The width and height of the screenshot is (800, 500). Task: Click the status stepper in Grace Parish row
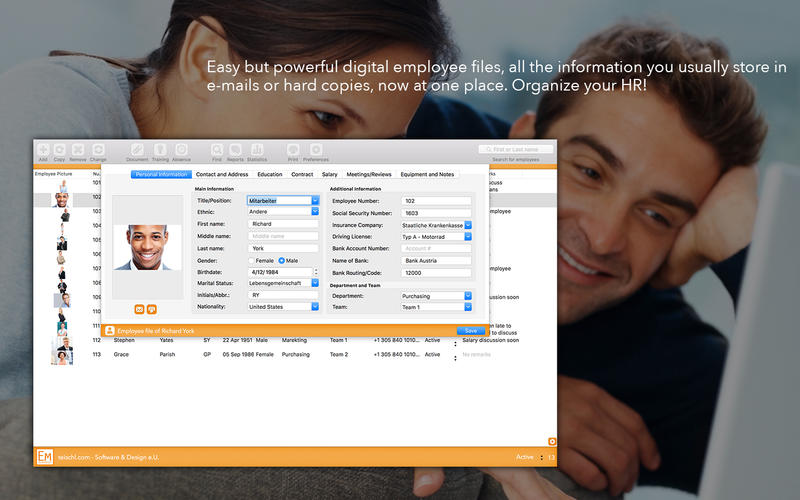tap(455, 358)
